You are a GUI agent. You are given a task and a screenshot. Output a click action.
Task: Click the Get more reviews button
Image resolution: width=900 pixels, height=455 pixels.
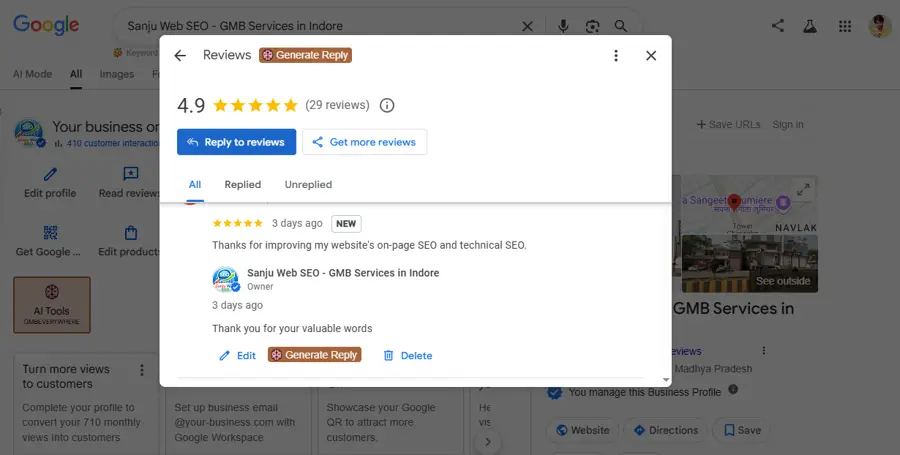[364, 142]
